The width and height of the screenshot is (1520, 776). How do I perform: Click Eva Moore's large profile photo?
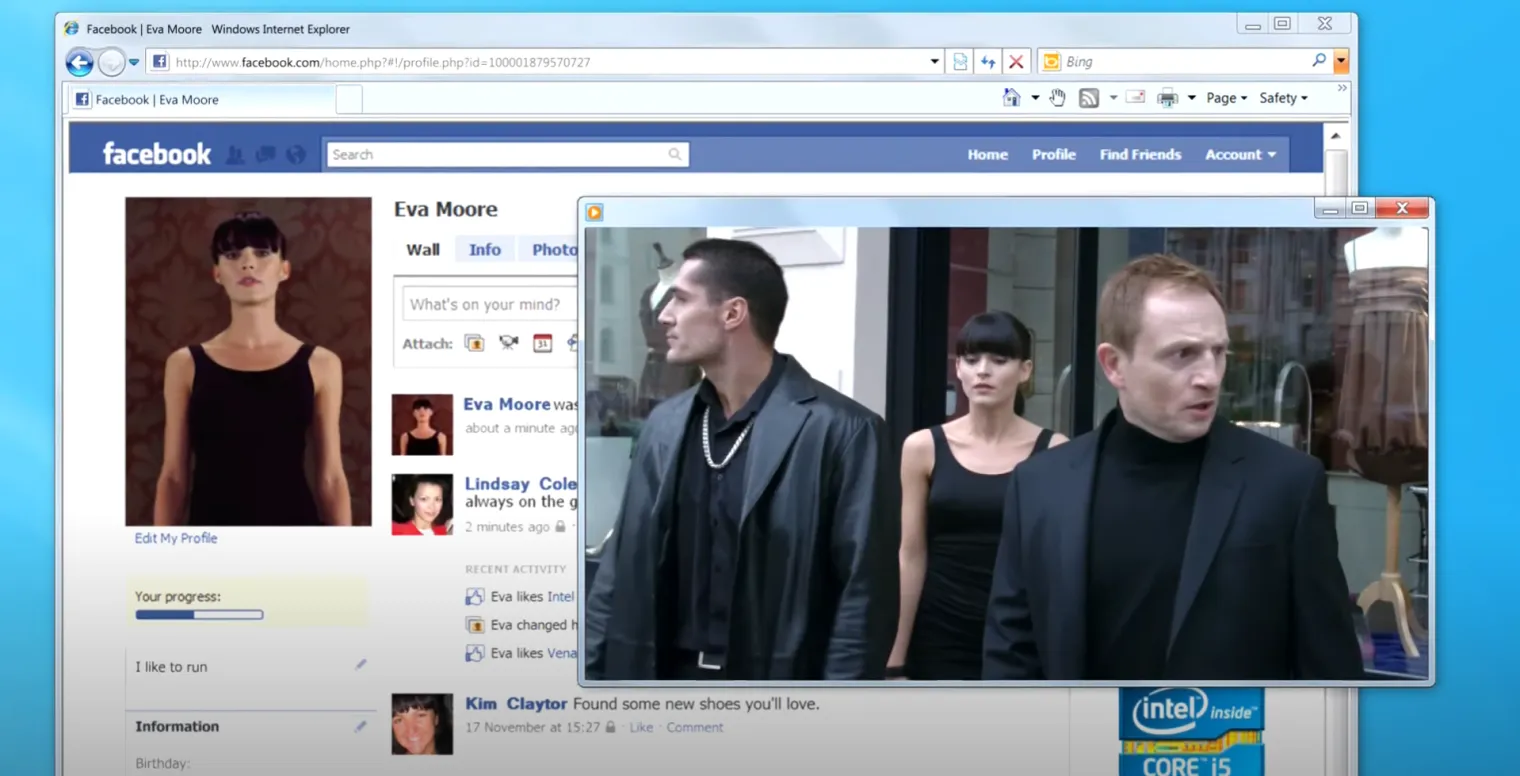(x=248, y=361)
